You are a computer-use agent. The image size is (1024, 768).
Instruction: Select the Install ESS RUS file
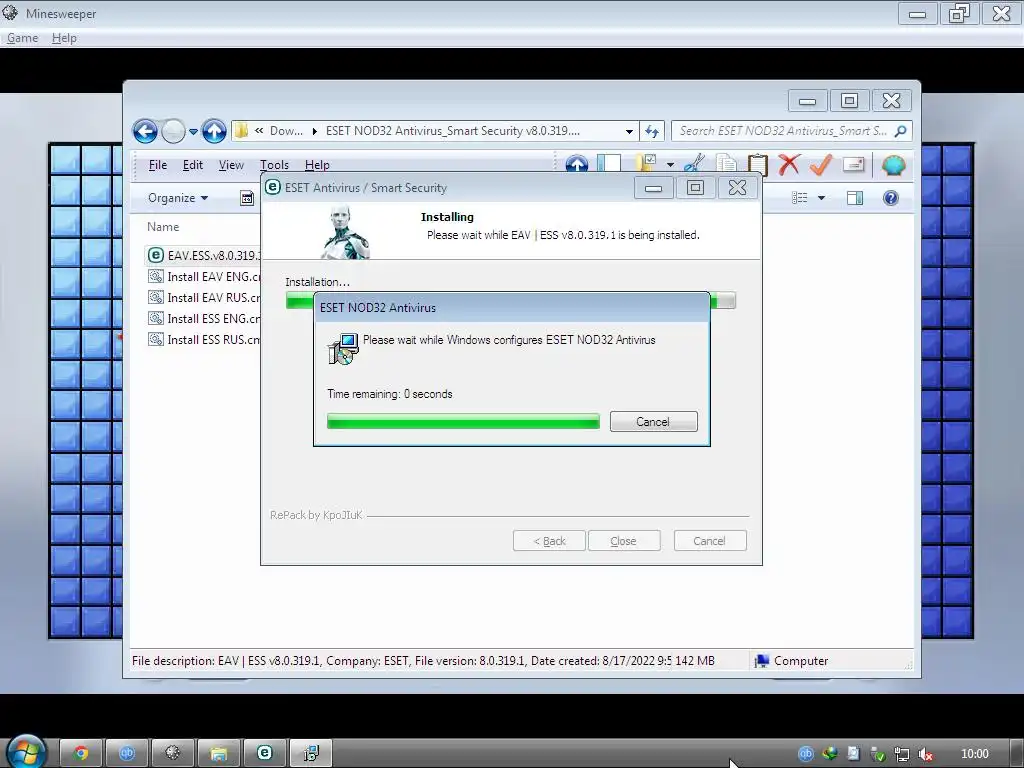204,339
